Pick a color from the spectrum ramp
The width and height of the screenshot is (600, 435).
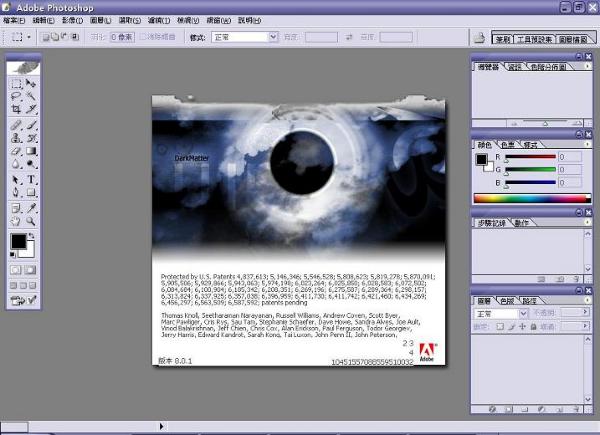tap(532, 198)
